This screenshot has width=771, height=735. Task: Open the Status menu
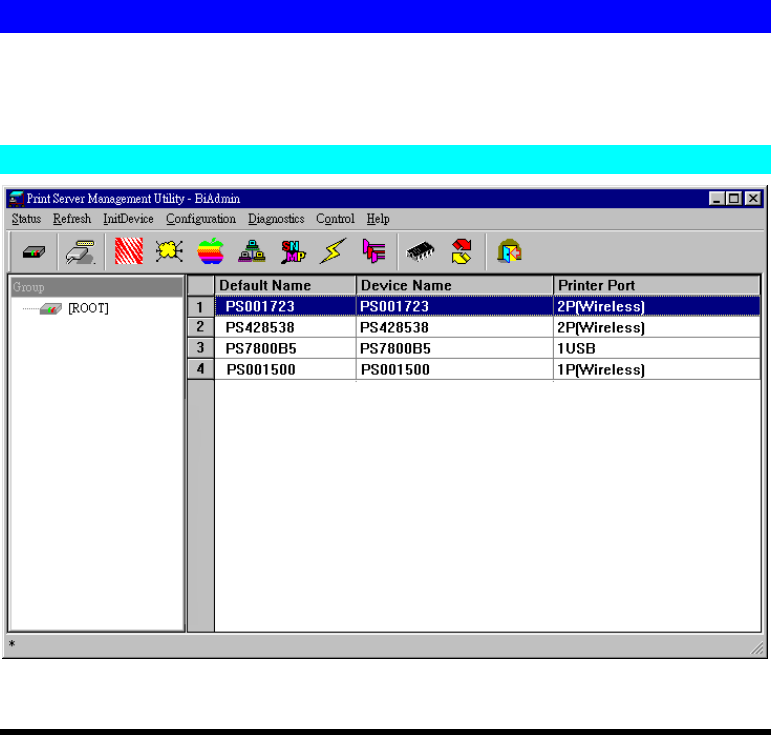tap(27, 219)
